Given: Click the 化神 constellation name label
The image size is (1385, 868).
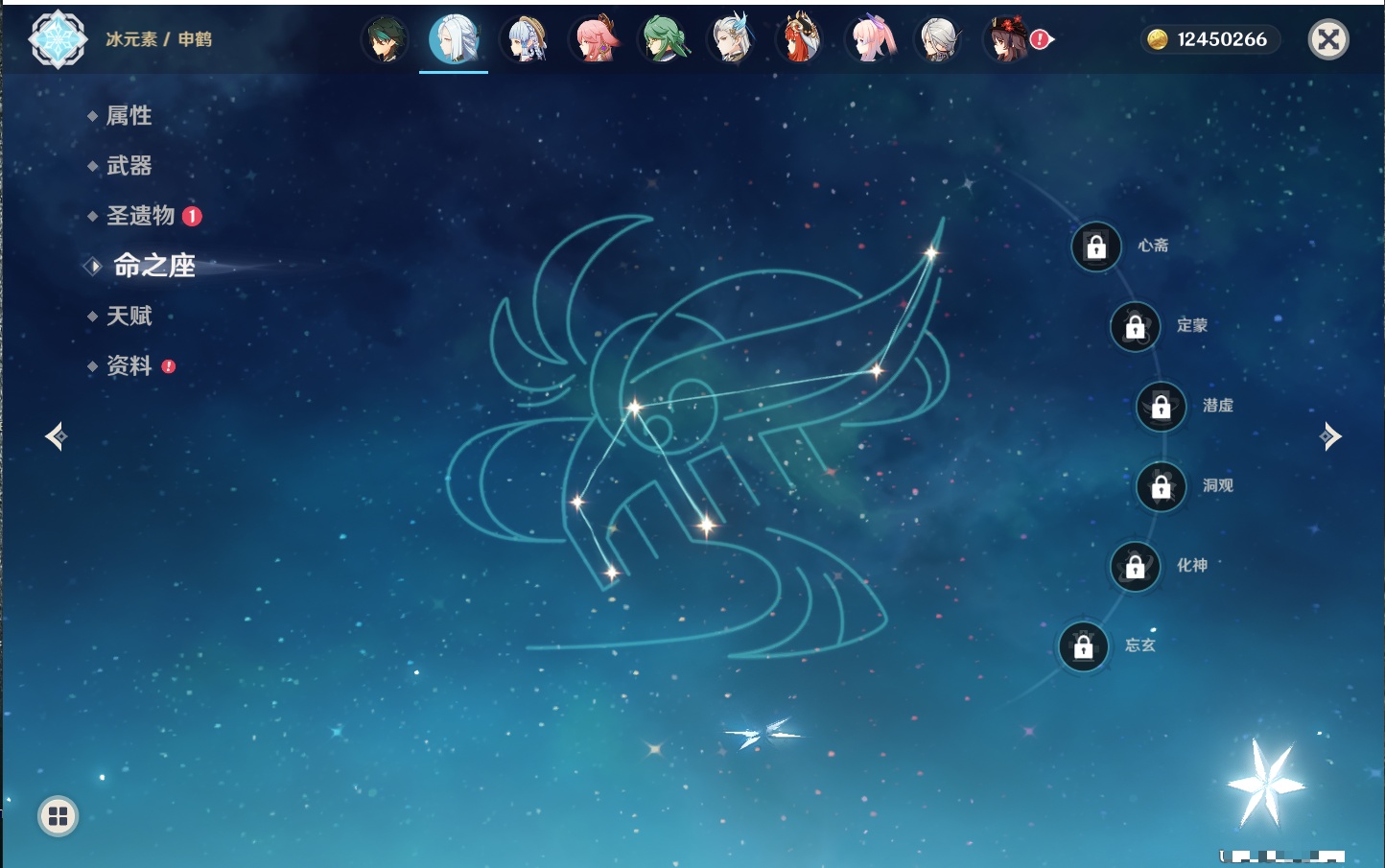Looking at the screenshot, I should coord(1191,566).
